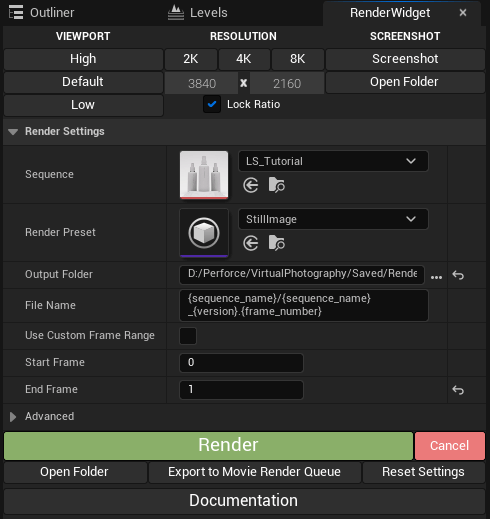The width and height of the screenshot is (490, 519).
Task: Click Export to Movie Render Queue
Action: point(255,472)
